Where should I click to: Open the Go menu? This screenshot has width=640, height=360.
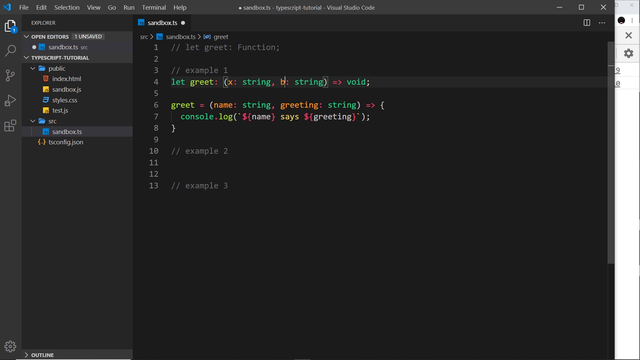pyautogui.click(x=111, y=7)
